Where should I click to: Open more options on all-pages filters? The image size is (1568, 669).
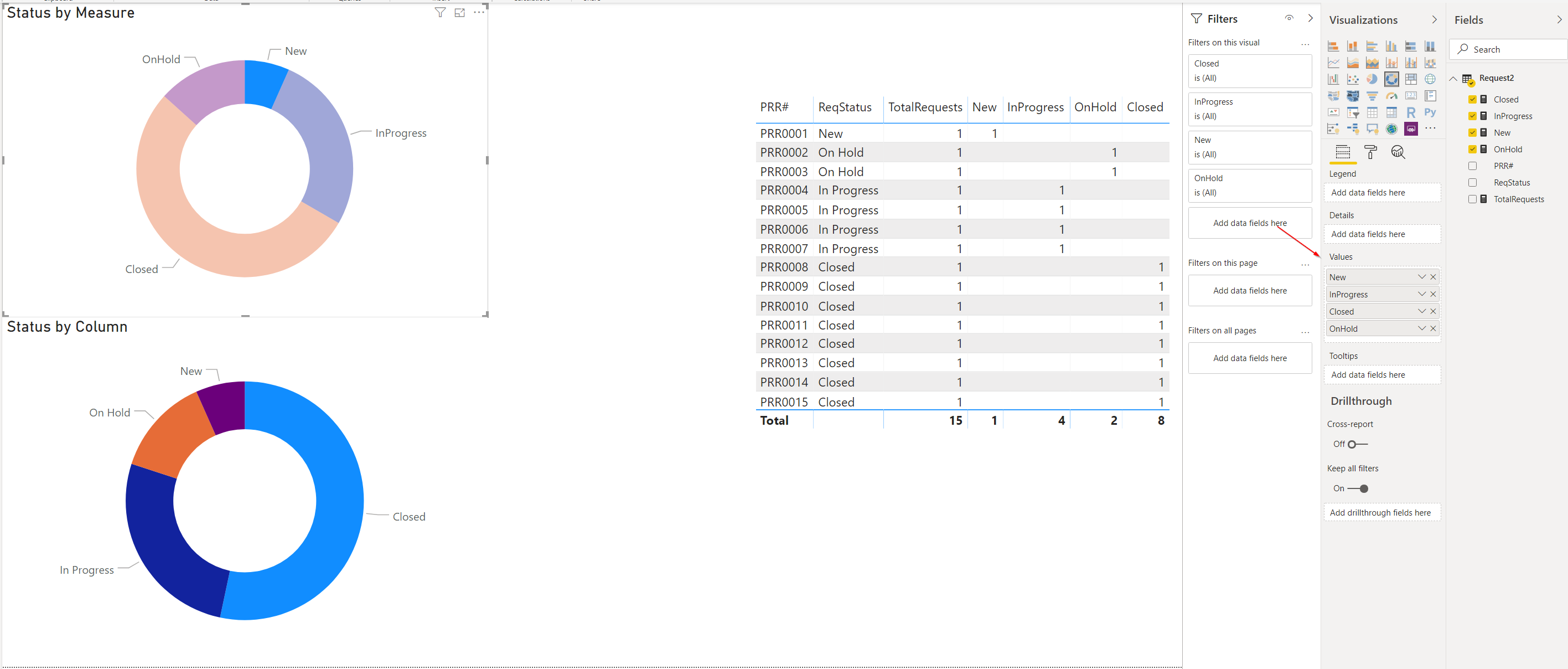1305,332
